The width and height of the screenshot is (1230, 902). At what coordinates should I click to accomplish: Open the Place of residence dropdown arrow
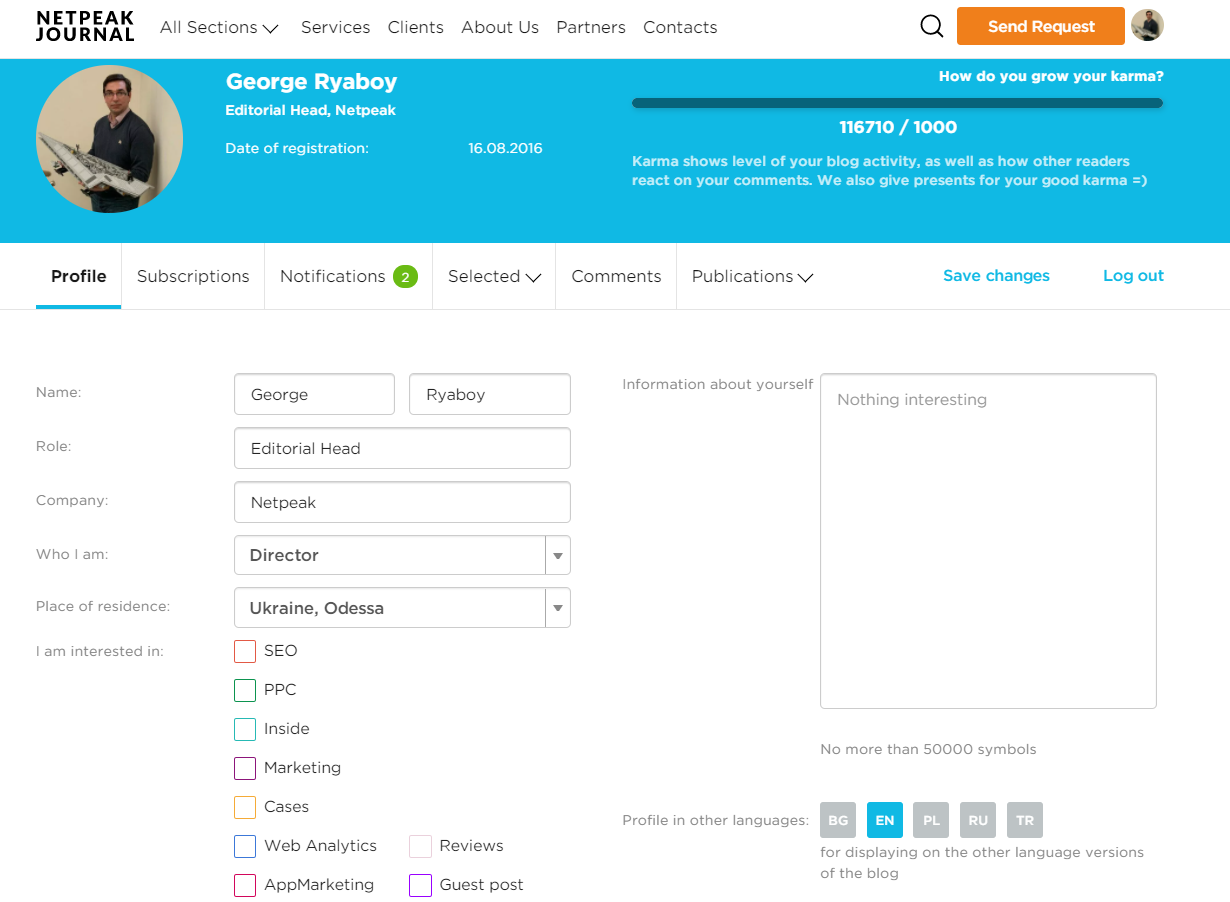click(x=558, y=608)
